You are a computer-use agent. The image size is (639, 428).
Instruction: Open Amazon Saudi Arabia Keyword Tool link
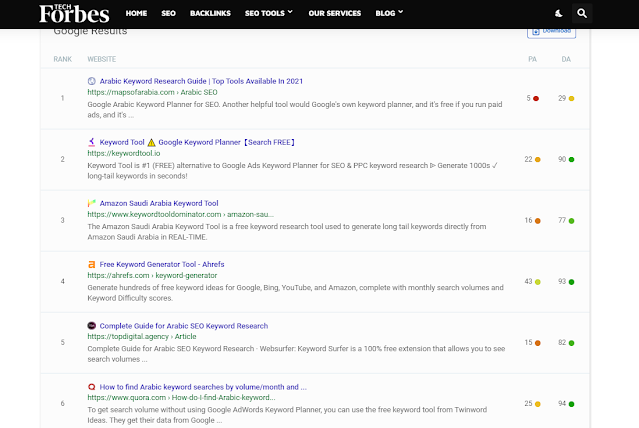coord(159,203)
